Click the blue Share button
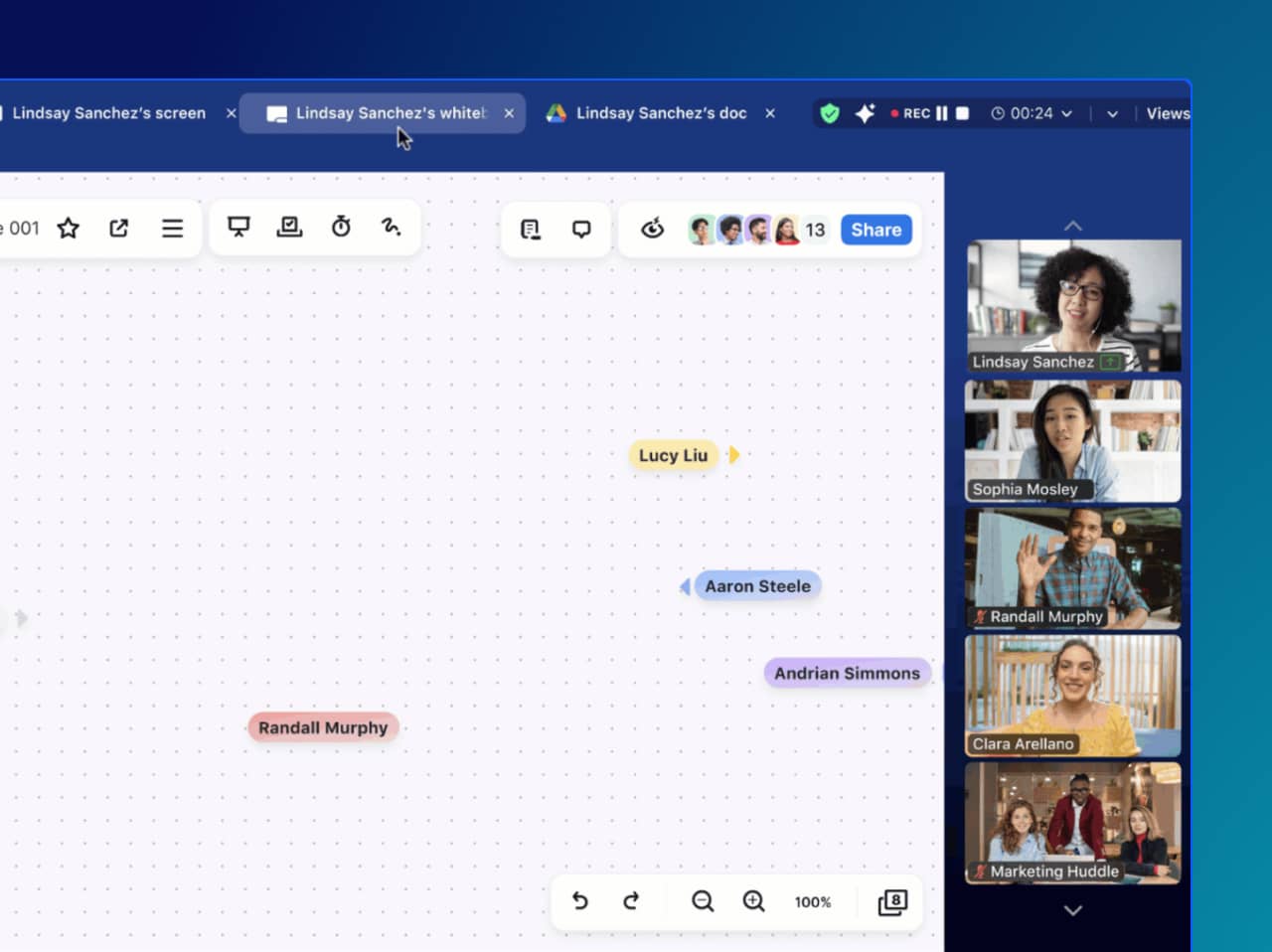 click(875, 229)
